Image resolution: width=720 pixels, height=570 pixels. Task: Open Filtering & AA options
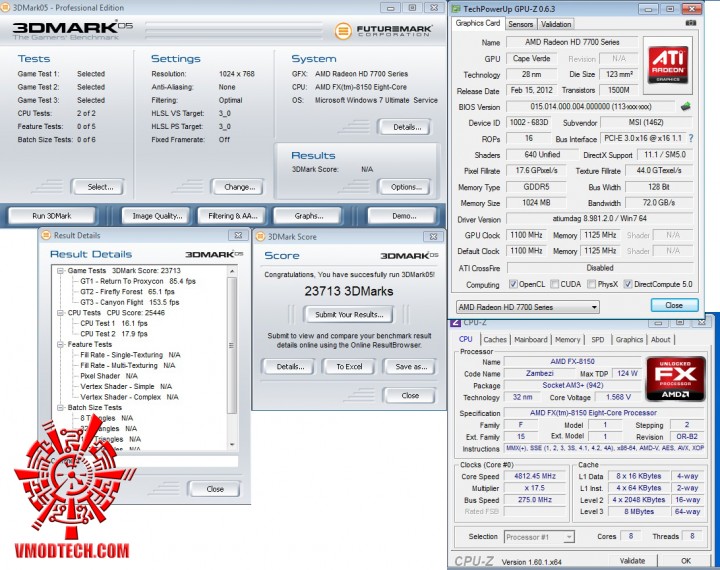pyautogui.click(x=232, y=216)
